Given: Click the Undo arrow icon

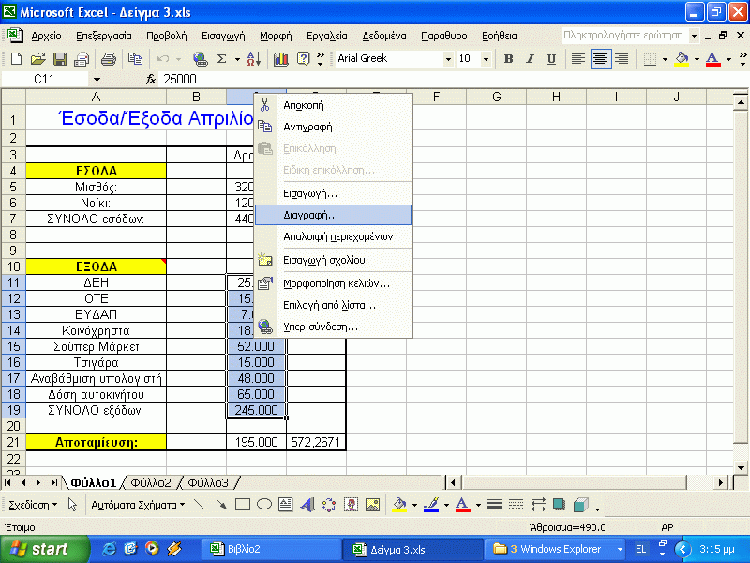Looking at the screenshot, I should 163,59.
